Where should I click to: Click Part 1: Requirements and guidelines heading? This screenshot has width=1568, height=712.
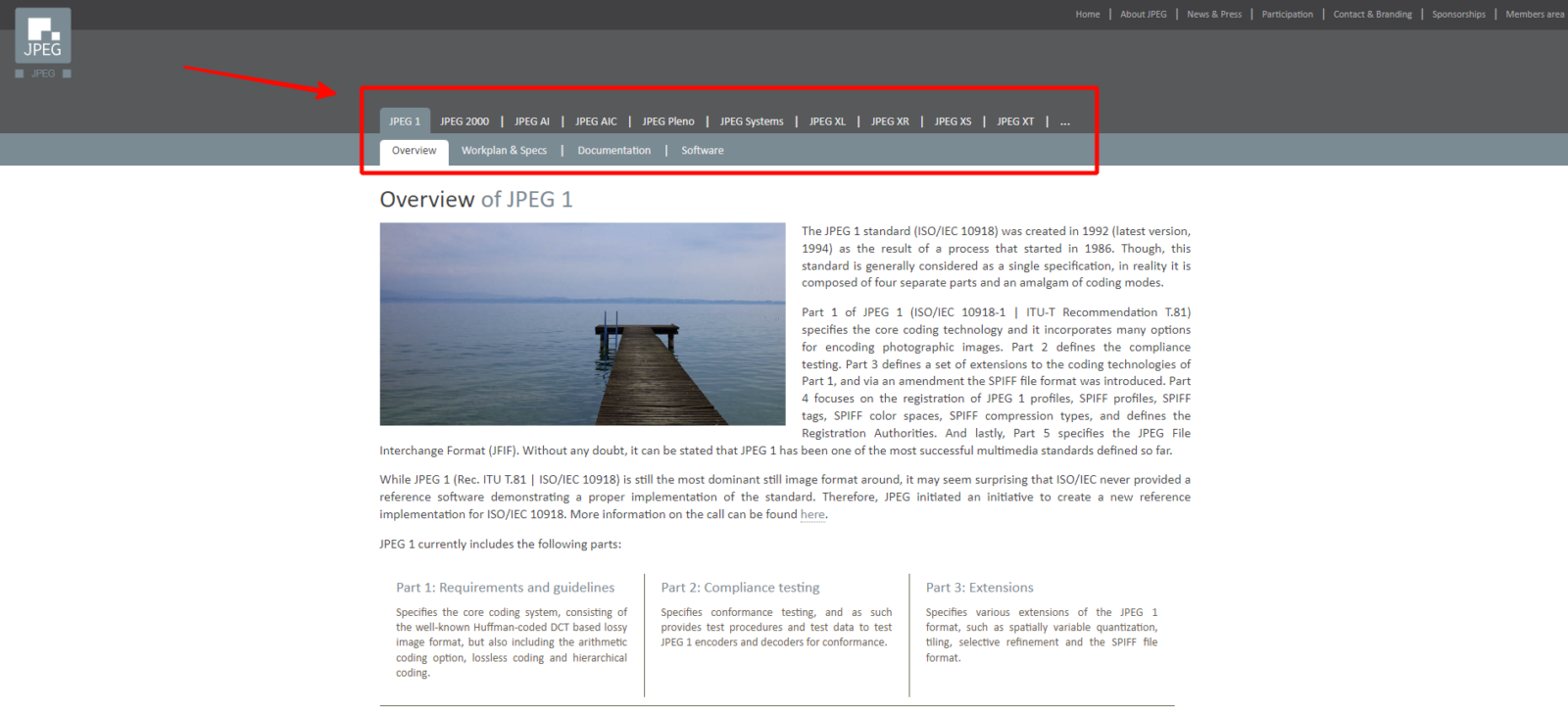click(x=506, y=588)
